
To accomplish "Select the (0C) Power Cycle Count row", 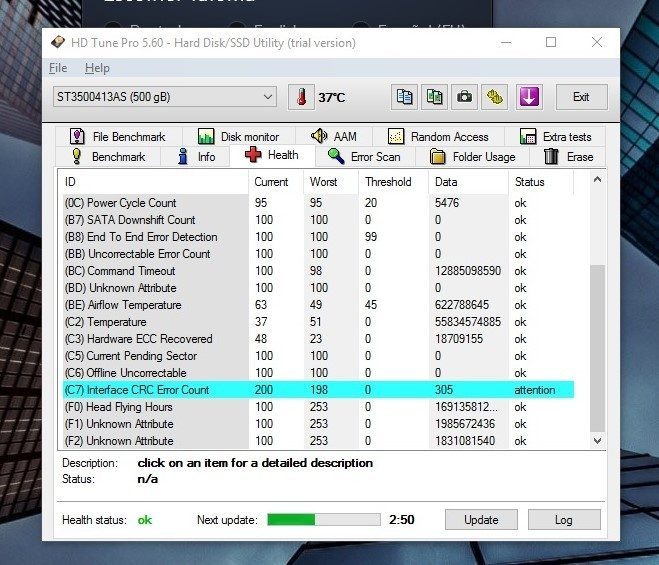I will pyautogui.click(x=318, y=203).
